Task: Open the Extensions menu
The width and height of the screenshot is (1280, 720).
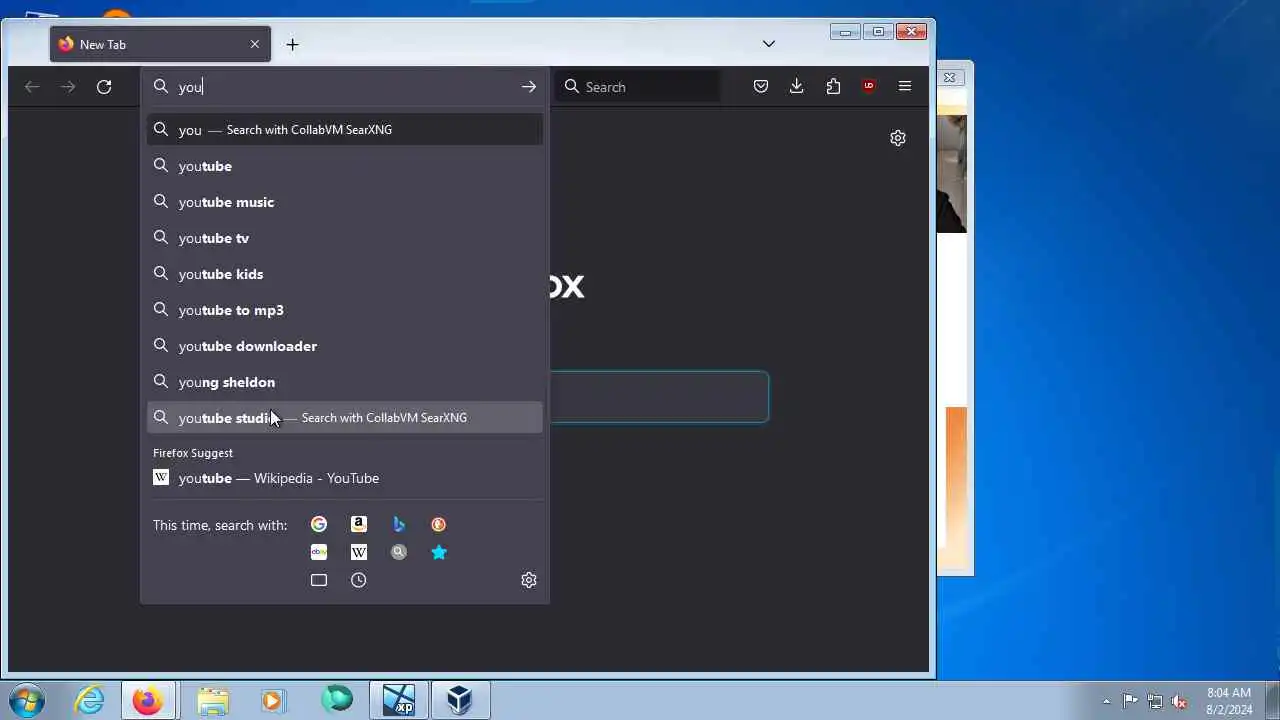Action: coord(833,87)
